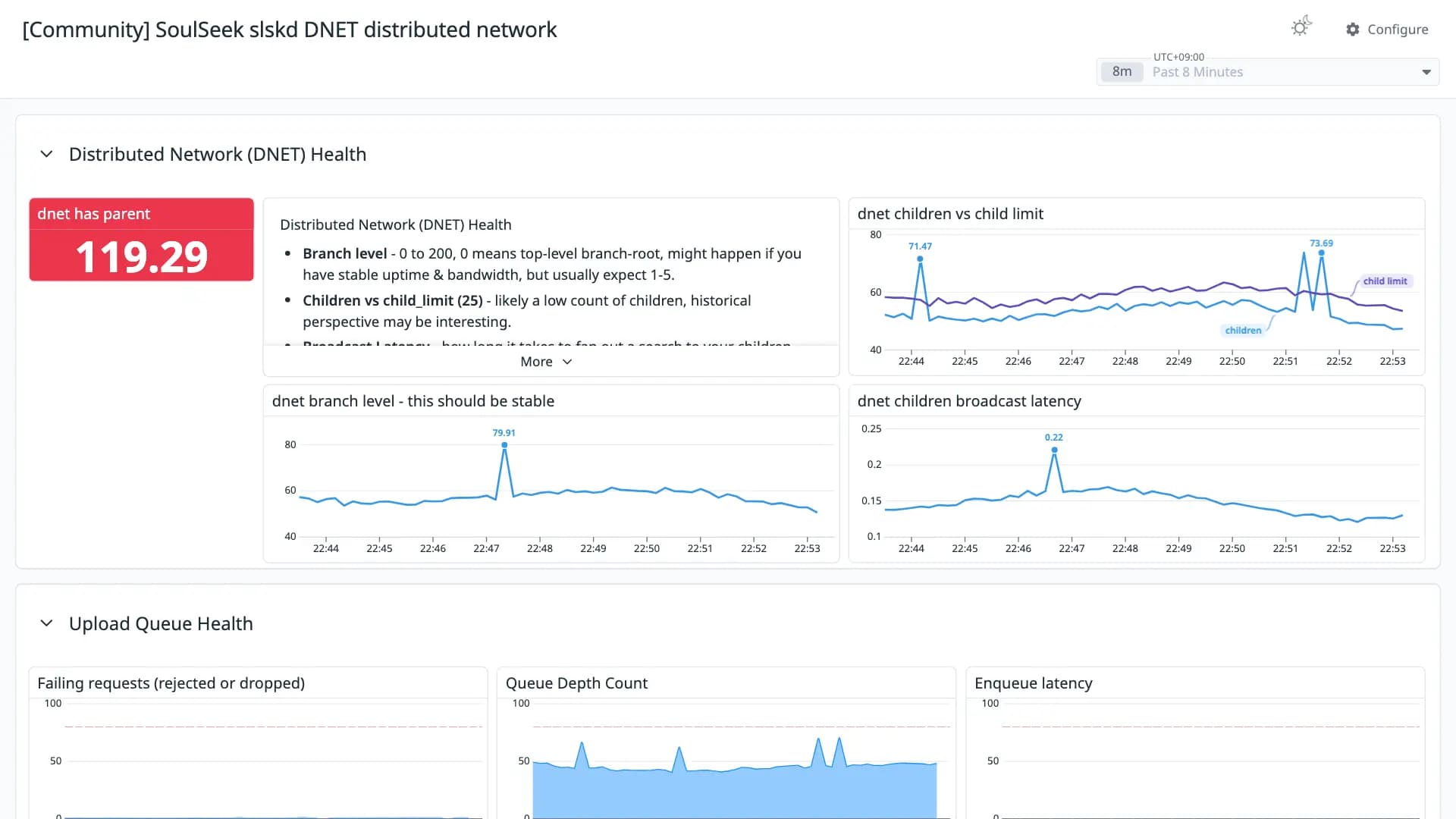Toggle the dark/light theme sun icon
This screenshot has height=819, width=1456.
click(x=1301, y=27)
